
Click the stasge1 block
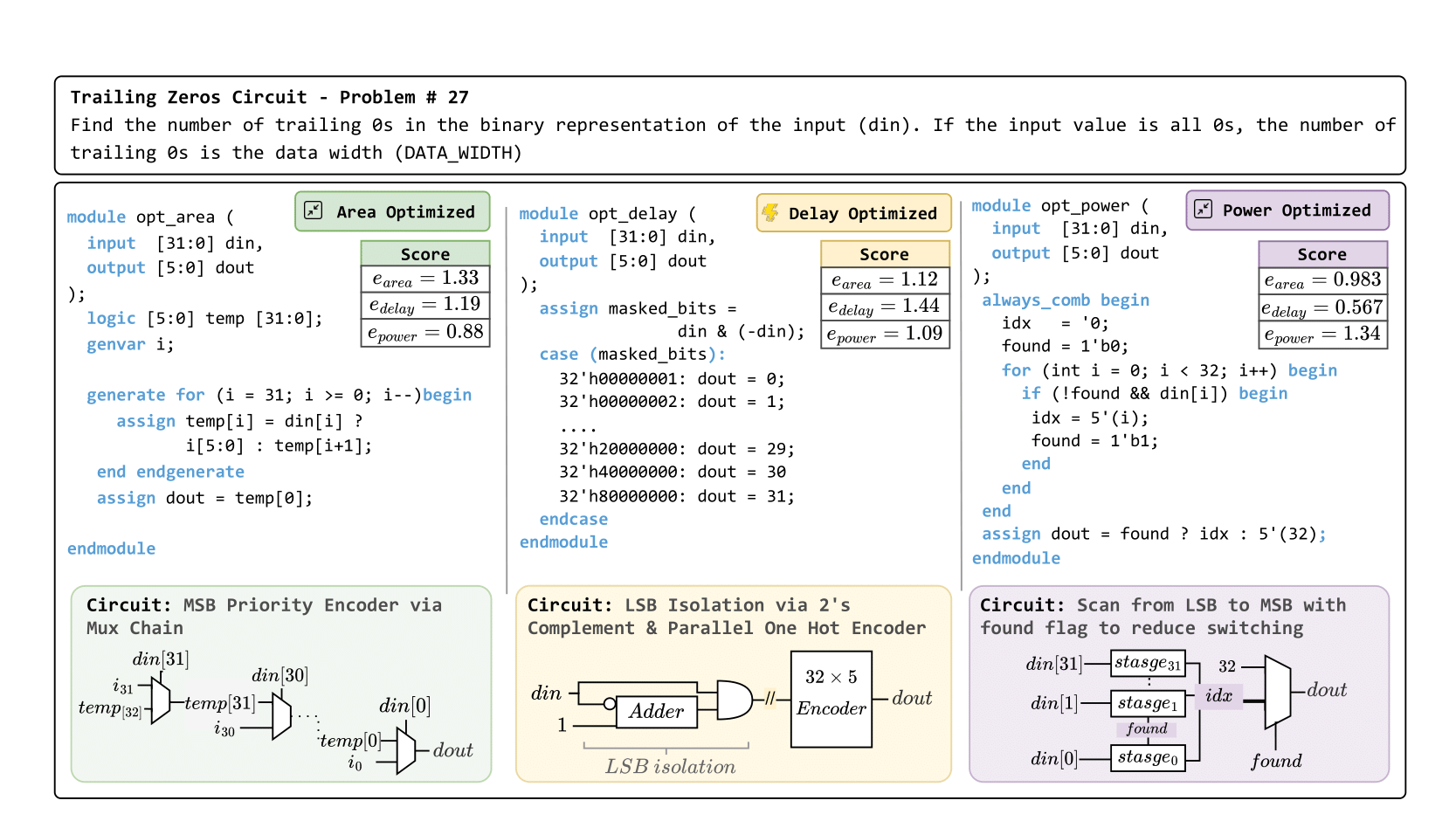(1148, 703)
